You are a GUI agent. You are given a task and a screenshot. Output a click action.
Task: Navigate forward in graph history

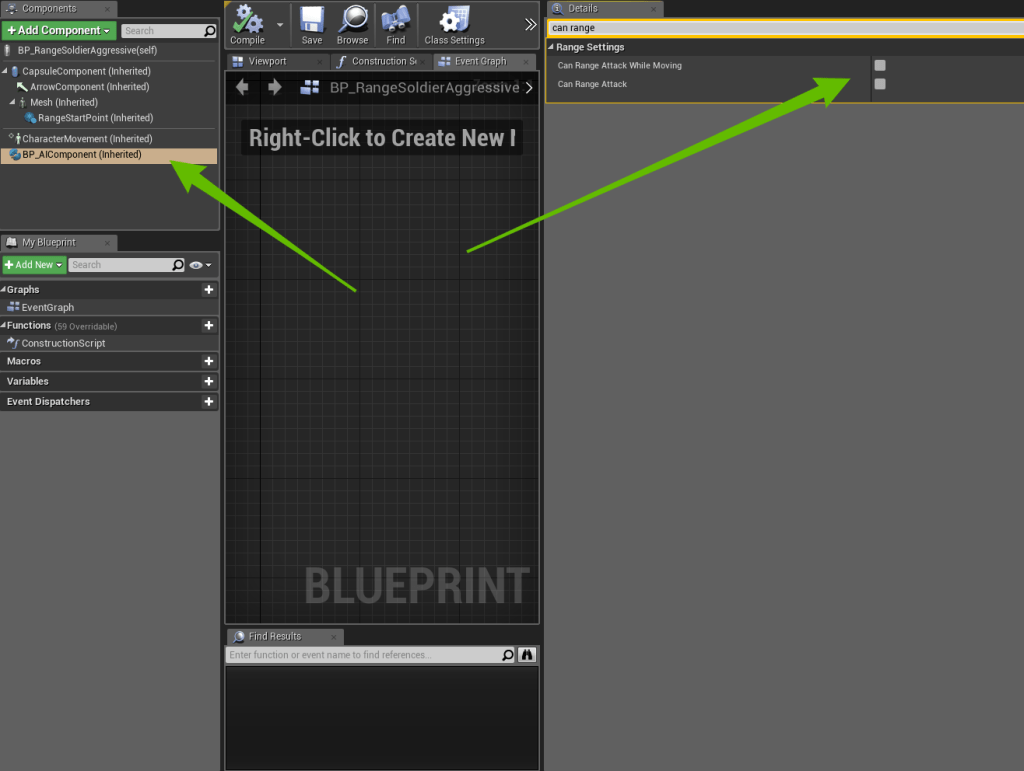point(275,87)
